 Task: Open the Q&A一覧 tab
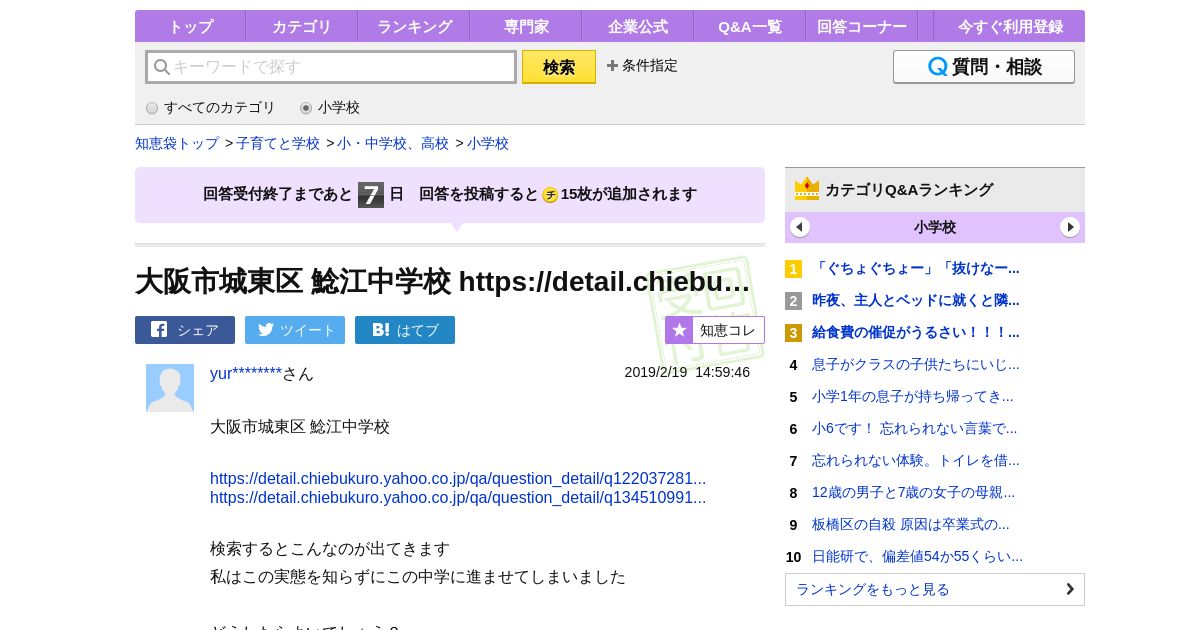tap(750, 27)
